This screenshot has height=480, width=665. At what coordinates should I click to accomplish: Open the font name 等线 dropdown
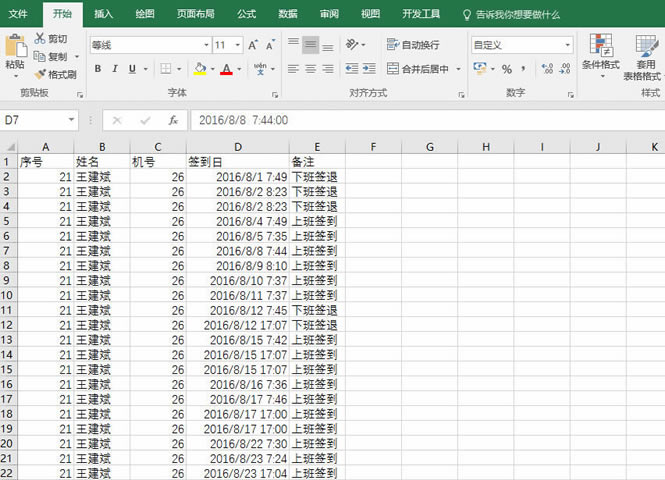[x=206, y=45]
